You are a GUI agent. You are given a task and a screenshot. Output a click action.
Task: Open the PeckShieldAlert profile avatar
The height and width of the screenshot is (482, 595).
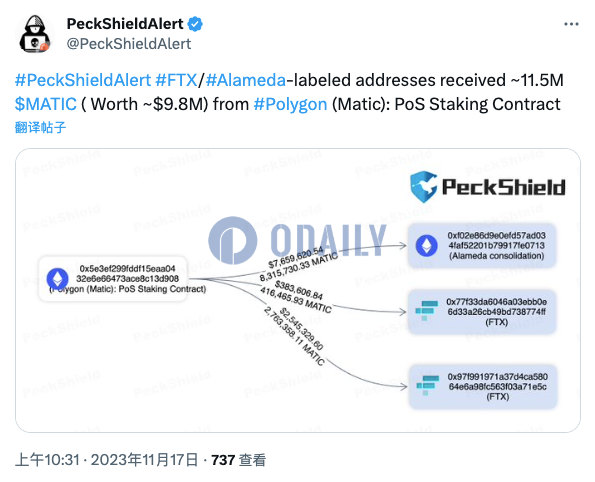tap(35, 34)
